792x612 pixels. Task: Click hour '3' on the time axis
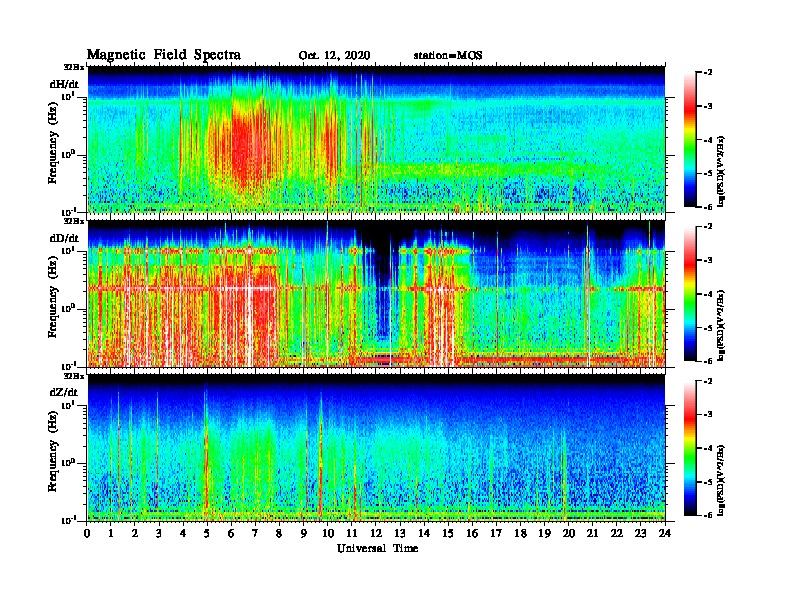point(159,533)
